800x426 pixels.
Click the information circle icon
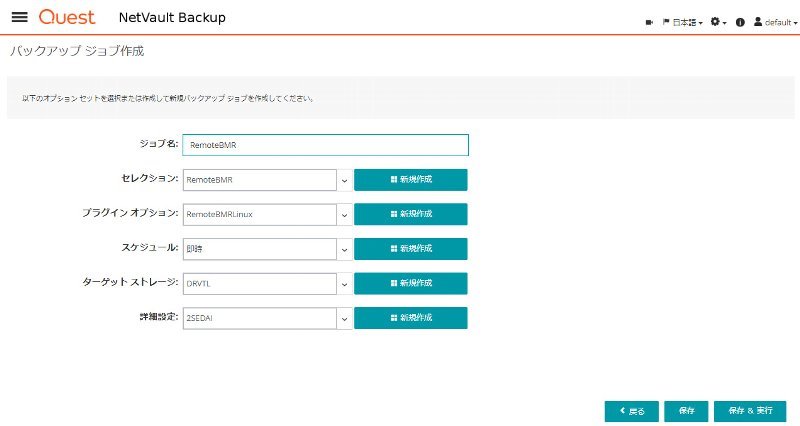[740, 22]
